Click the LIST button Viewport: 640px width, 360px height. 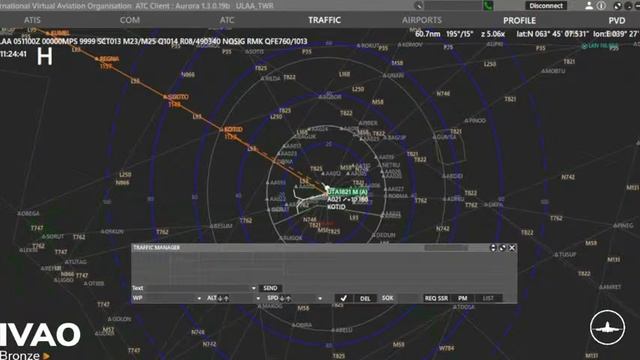(488, 298)
